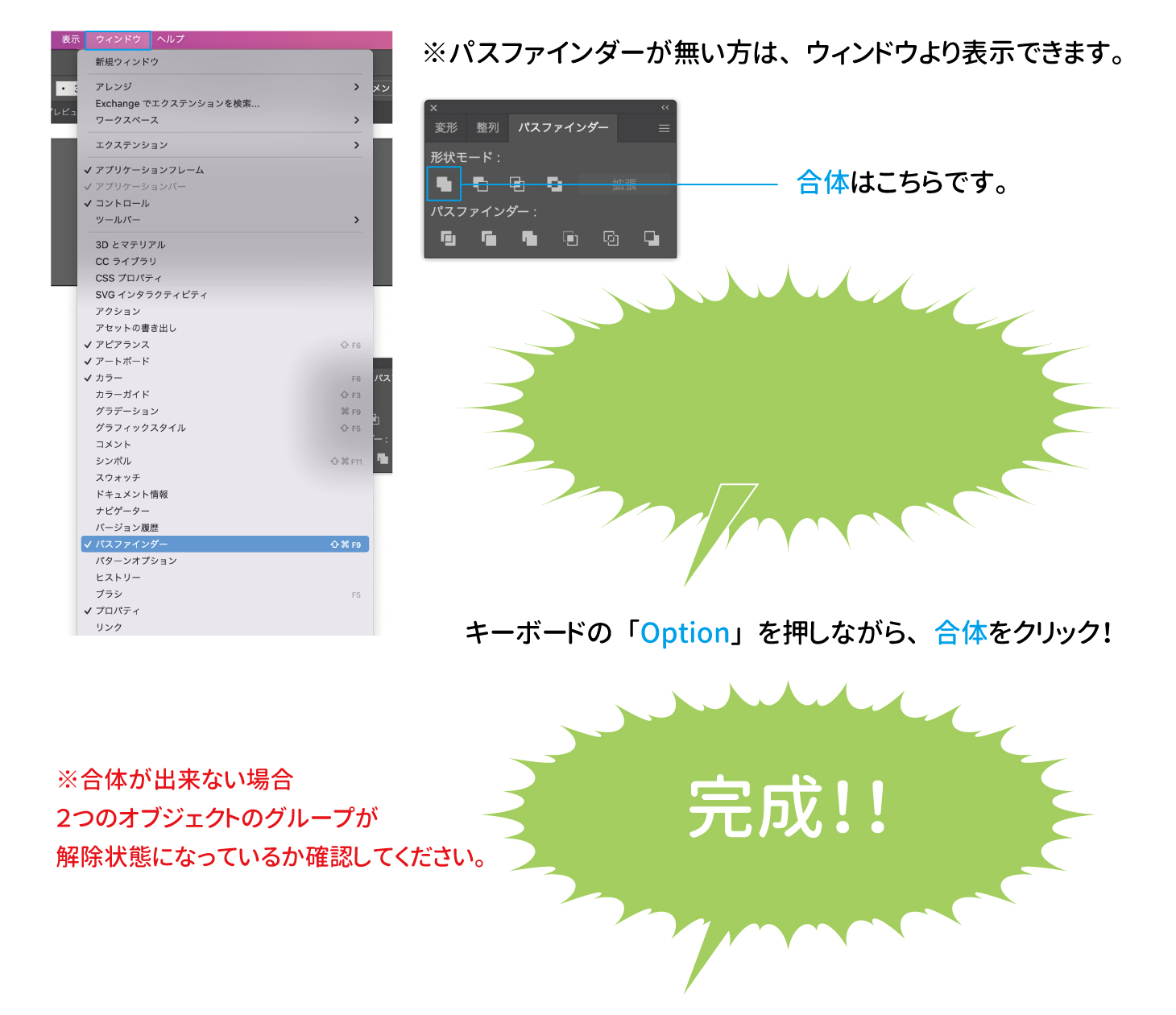Choose スウォッチ from the menu

(225, 478)
